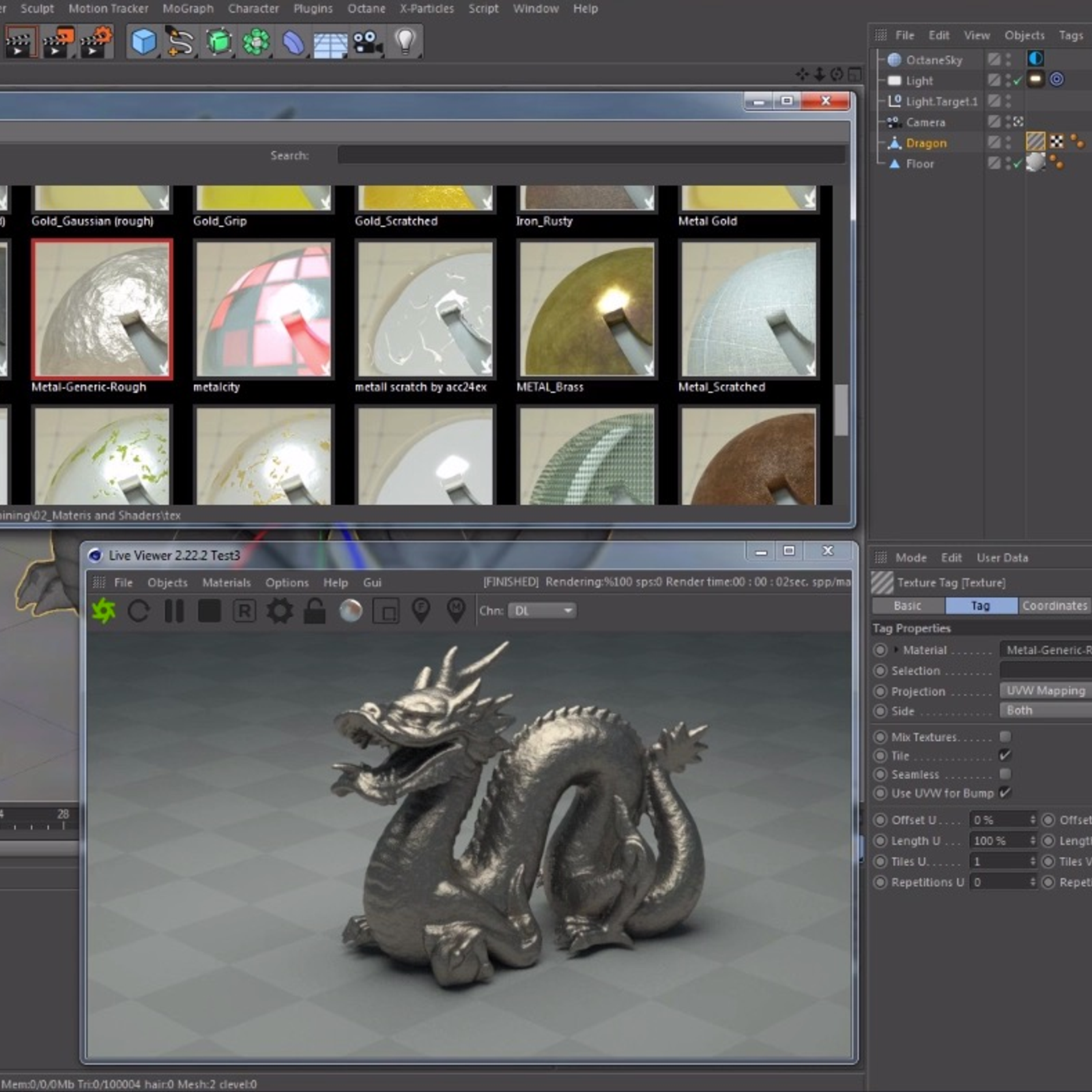Click the green Subdivision Surface generator icon
The height and width of the screenshot is (1092, 1092).
click(x=218, y=42)
